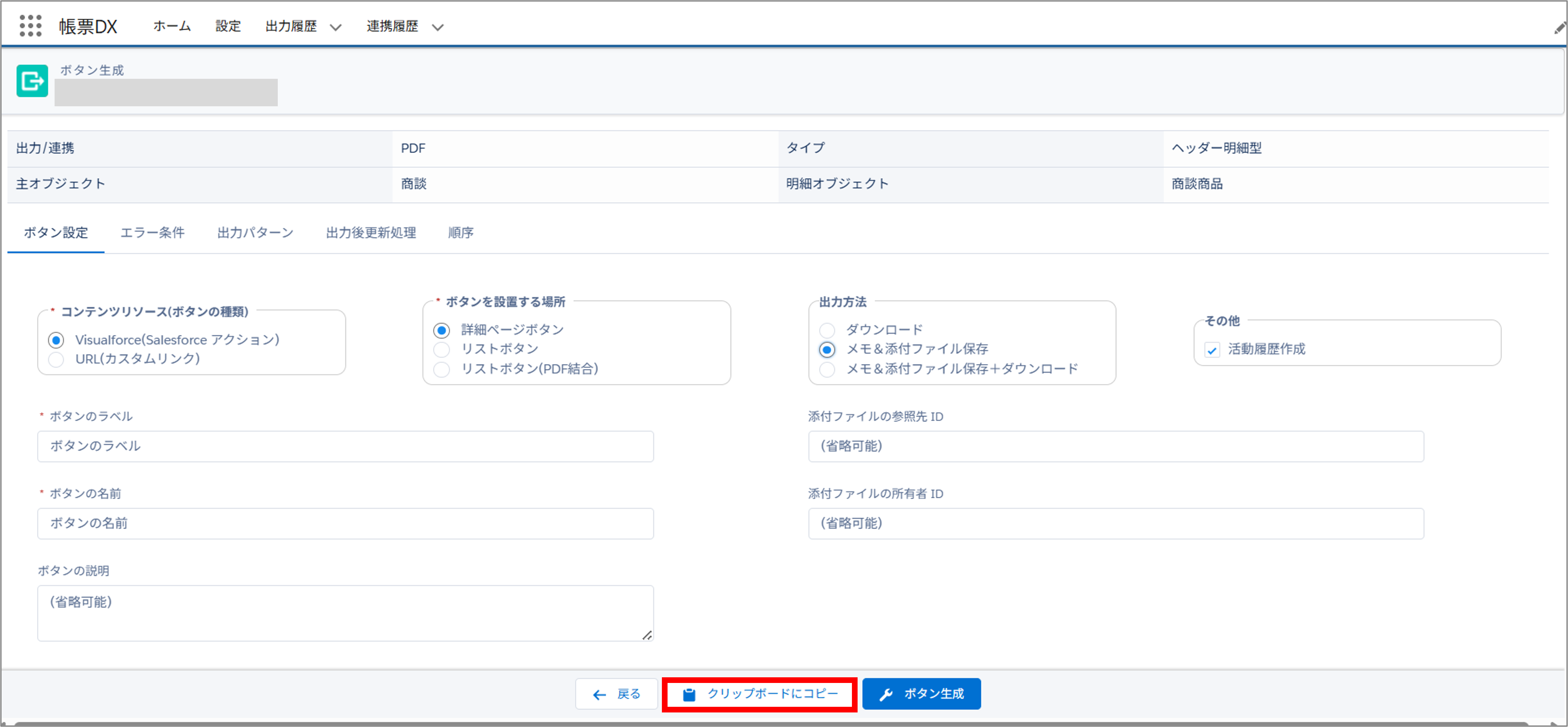The image size is (1568, 727).
Task: Disable the 活動履歴作成 checkbox
Action: tap(1213, 350)
